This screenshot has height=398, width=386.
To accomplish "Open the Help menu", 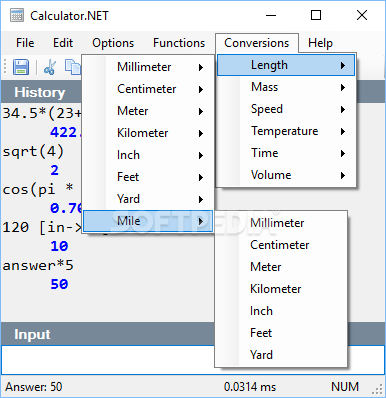I will click(x=320, y=43).
